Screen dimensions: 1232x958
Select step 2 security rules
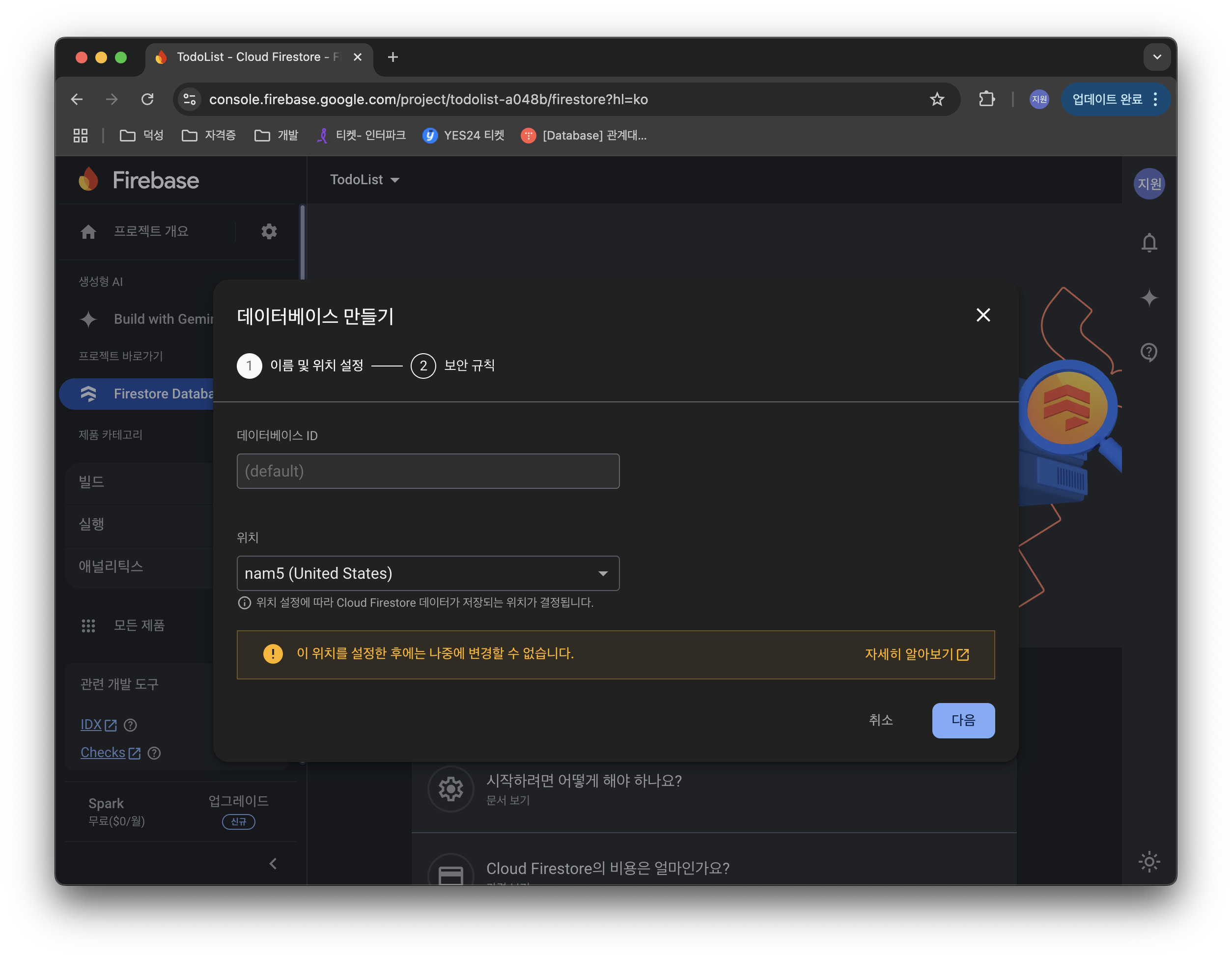point(423,366)
